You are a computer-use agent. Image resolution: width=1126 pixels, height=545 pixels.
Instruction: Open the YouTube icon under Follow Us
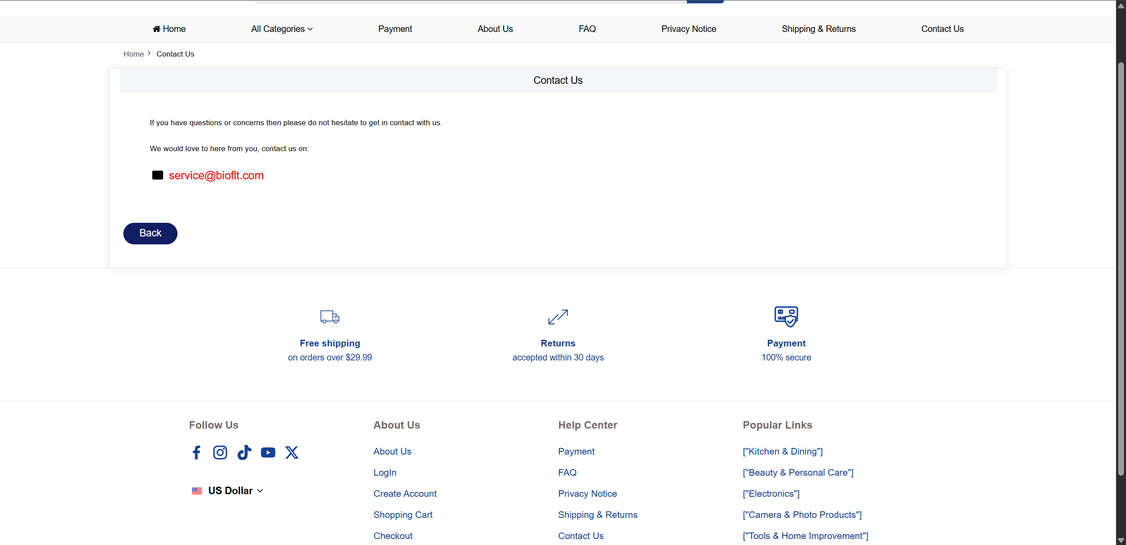[x=268, y=452]
